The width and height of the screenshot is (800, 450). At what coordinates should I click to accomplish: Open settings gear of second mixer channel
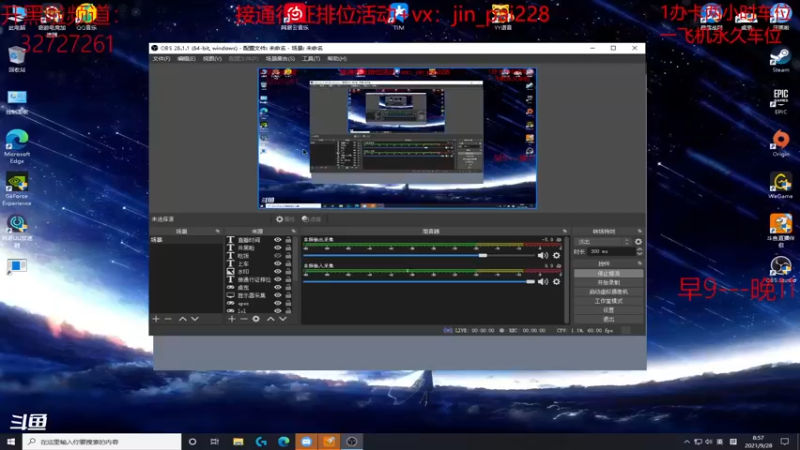coord(556,282)
